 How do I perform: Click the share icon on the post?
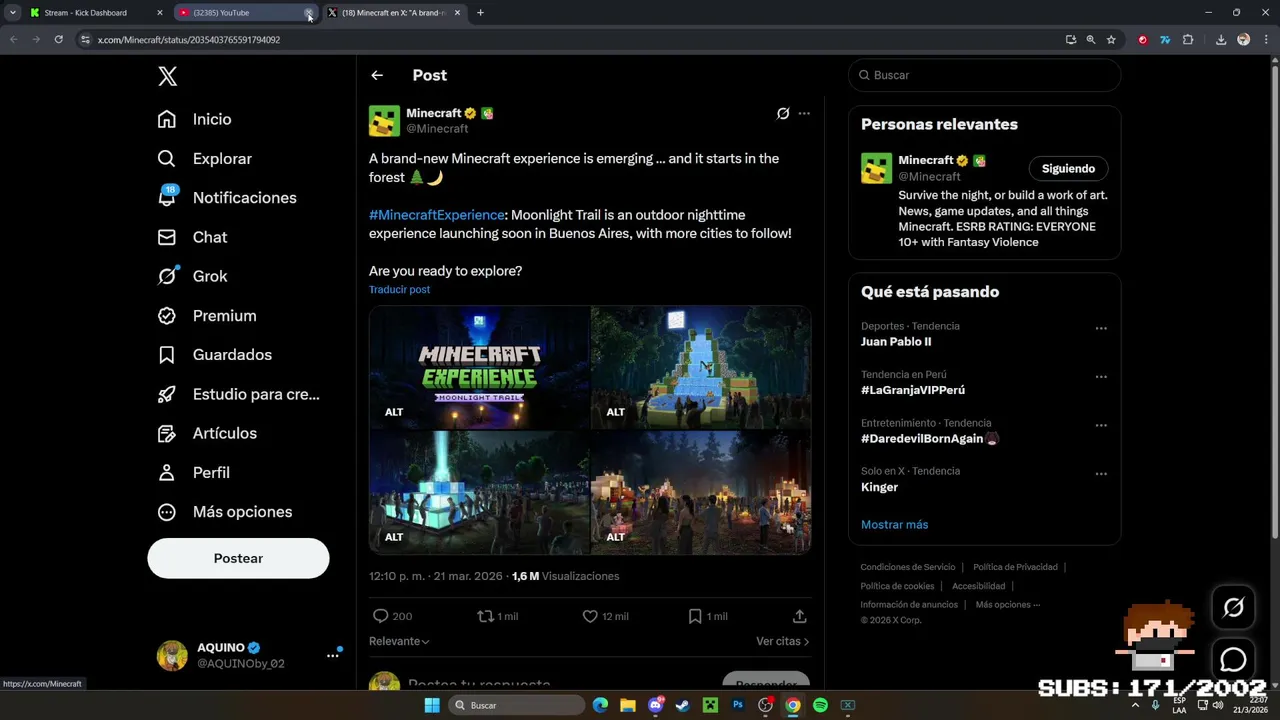coord(799,616)
